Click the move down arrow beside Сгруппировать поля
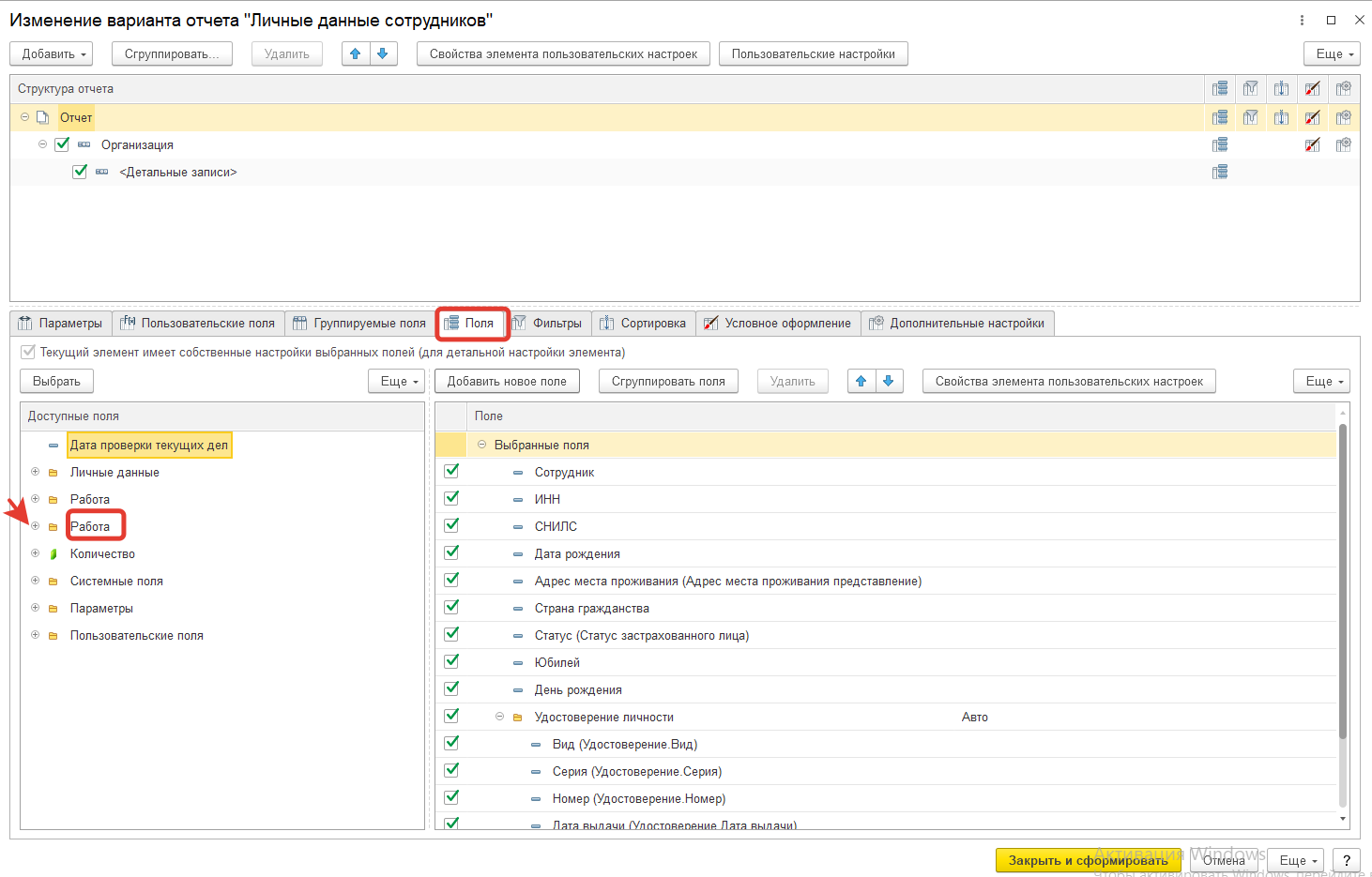This screenshot has height=877, width=1372. pos(888,381)
